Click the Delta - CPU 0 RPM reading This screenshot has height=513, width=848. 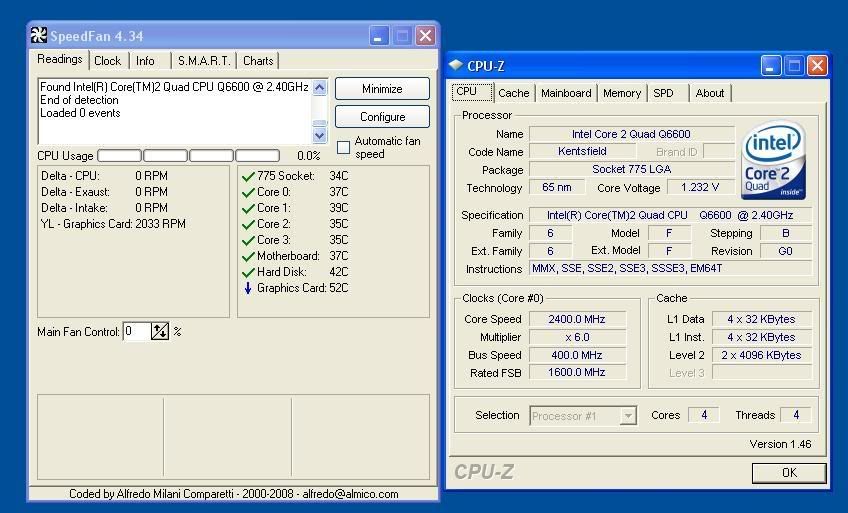tap(104, 176)
